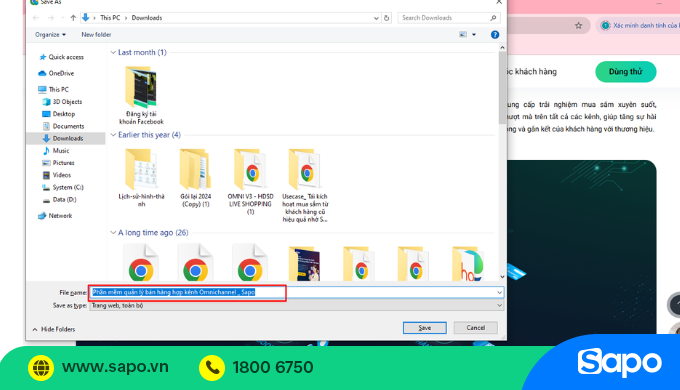The height and width of the screenshot is (390, 680).
Task: Select OneDrive in navigation pane
Action: click(x=56, y=73)
